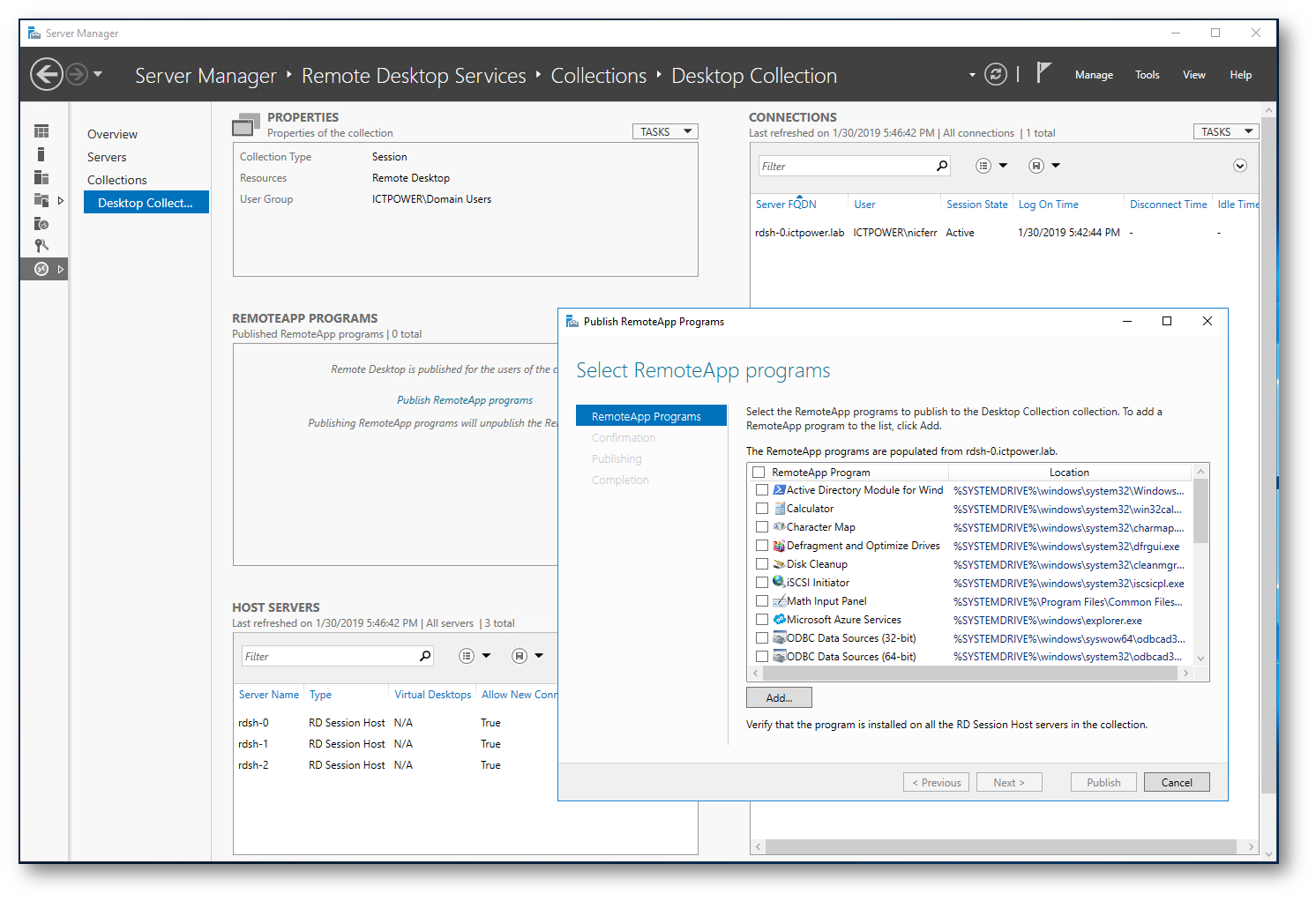Open the View menu
This screenshot has width=1316, height=901.
click(x=1194, y=75)
